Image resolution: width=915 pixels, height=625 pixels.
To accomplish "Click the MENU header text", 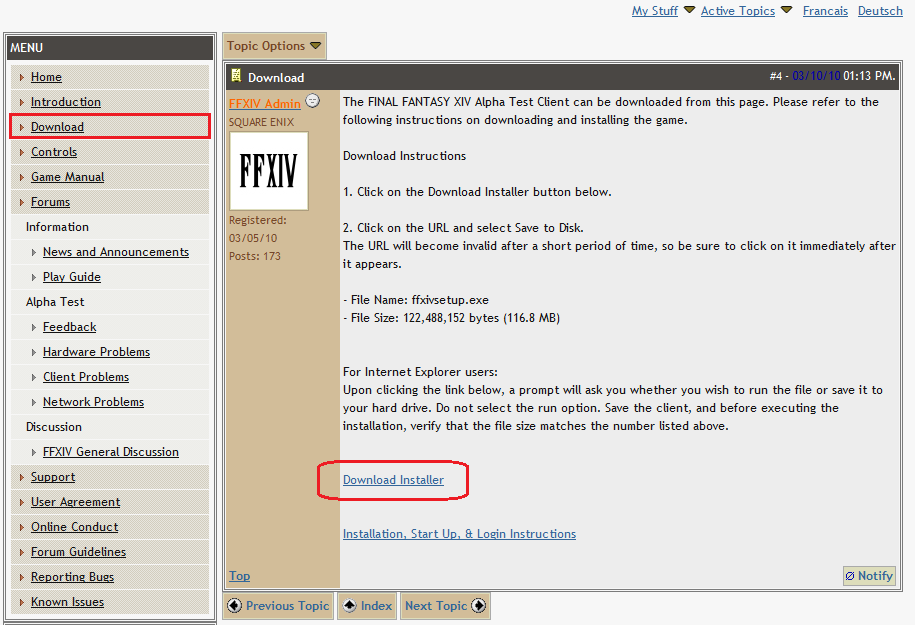I will point(26,48).
